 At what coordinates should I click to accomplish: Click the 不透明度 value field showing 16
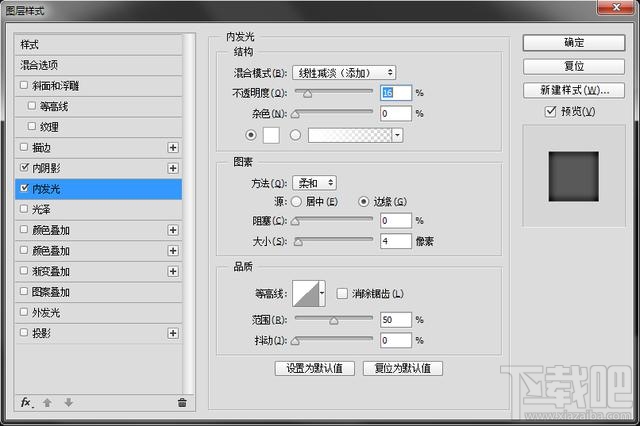(396, 93)
